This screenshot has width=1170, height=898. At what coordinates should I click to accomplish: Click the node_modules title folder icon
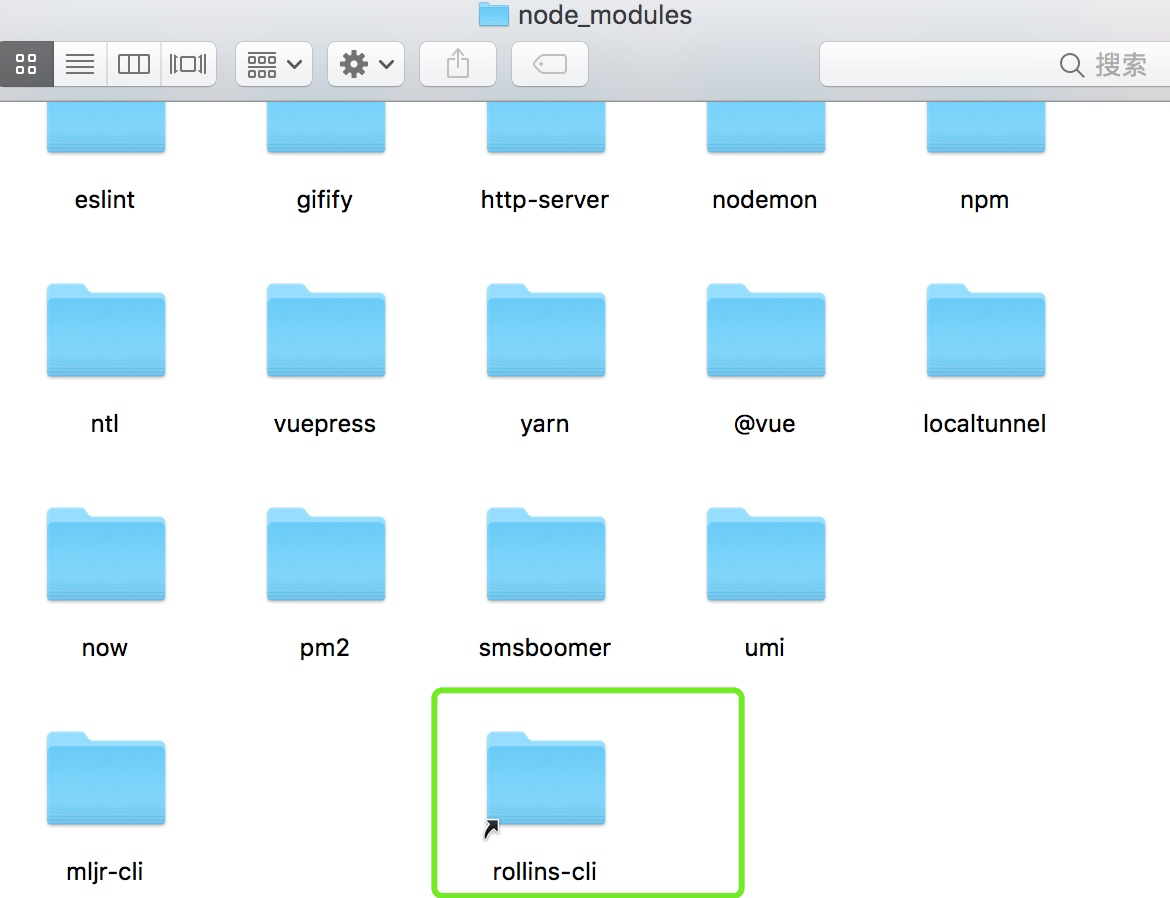click(x=493, y=14)
